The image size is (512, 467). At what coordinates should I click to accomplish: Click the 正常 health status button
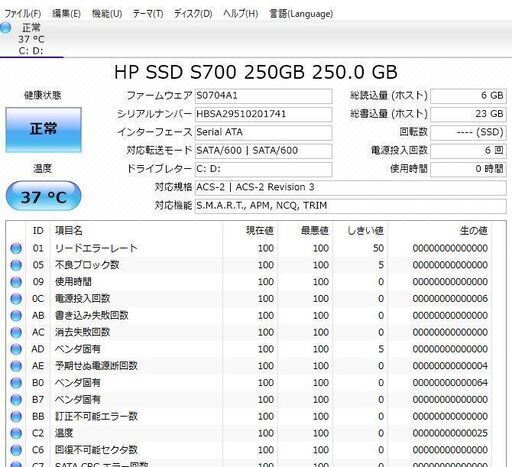tap(43, 130)
